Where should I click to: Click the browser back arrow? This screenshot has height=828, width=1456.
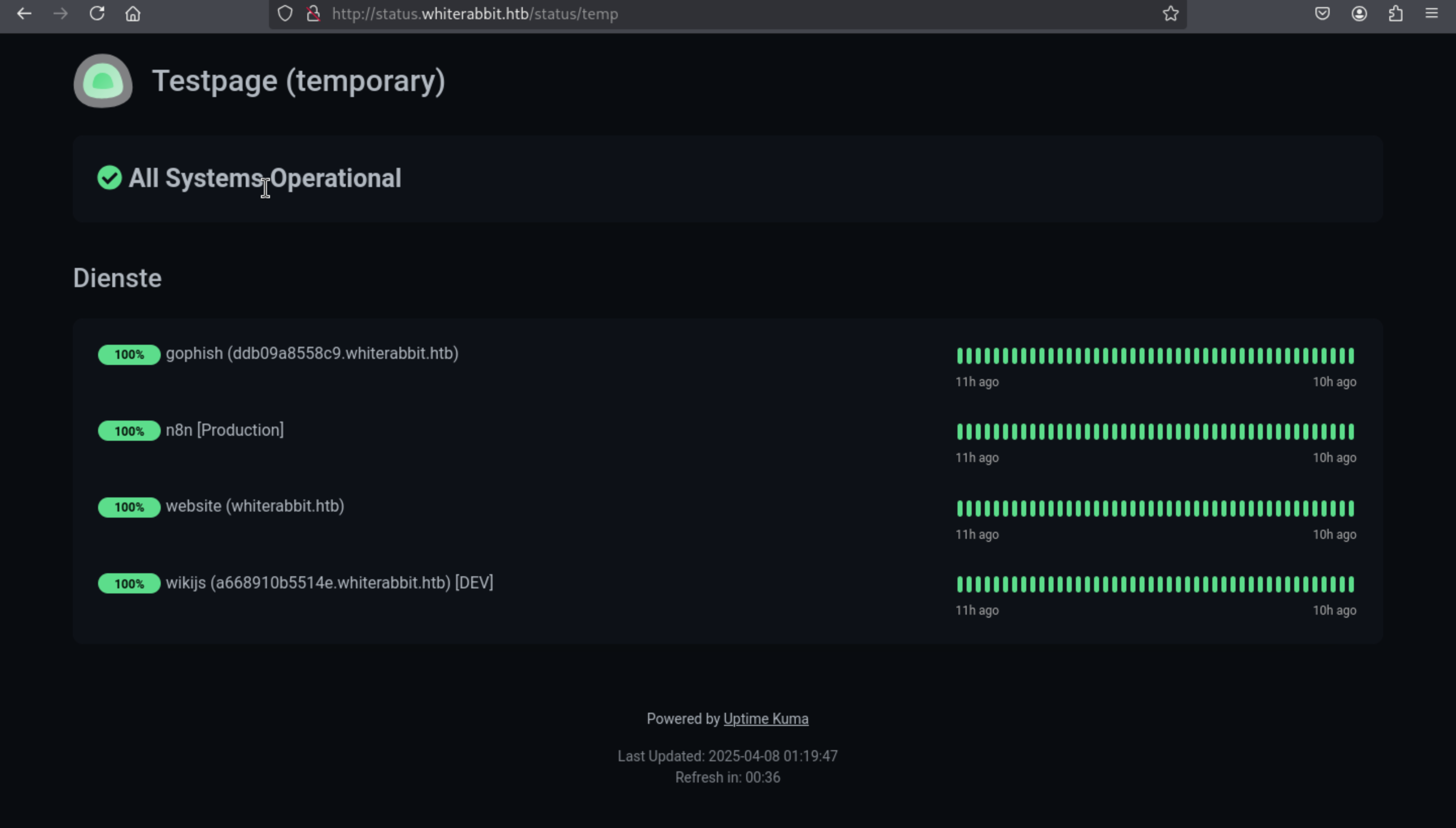pos(24,14)
